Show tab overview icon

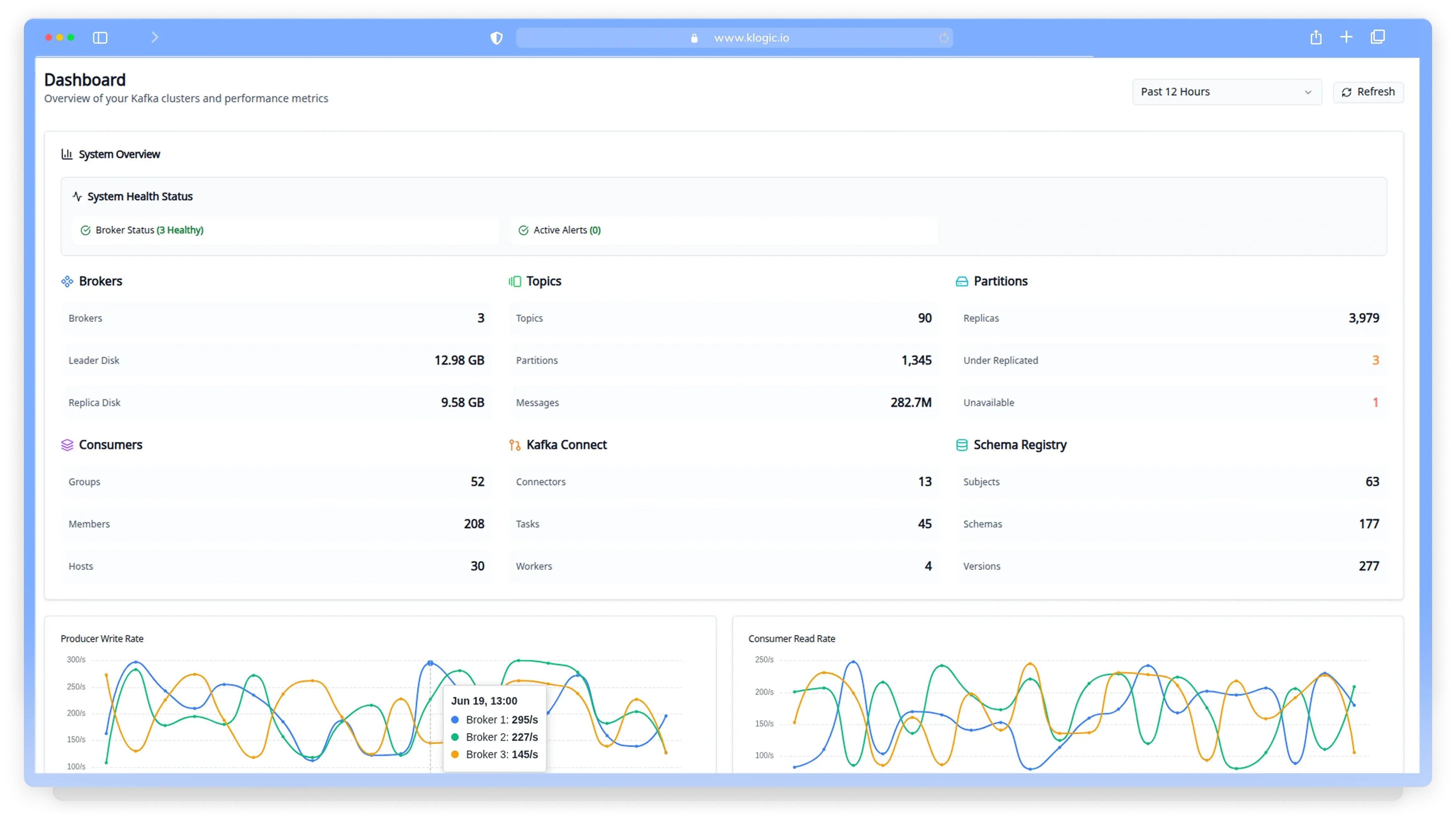1377,37
